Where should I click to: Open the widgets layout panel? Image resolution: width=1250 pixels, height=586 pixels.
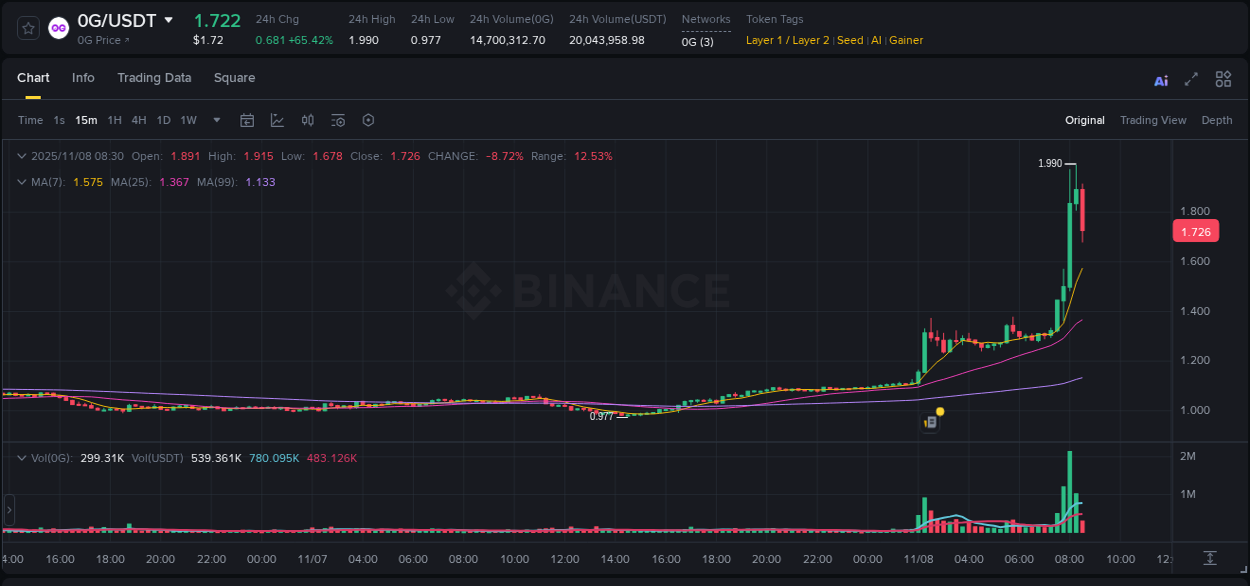pos(1223,79)
